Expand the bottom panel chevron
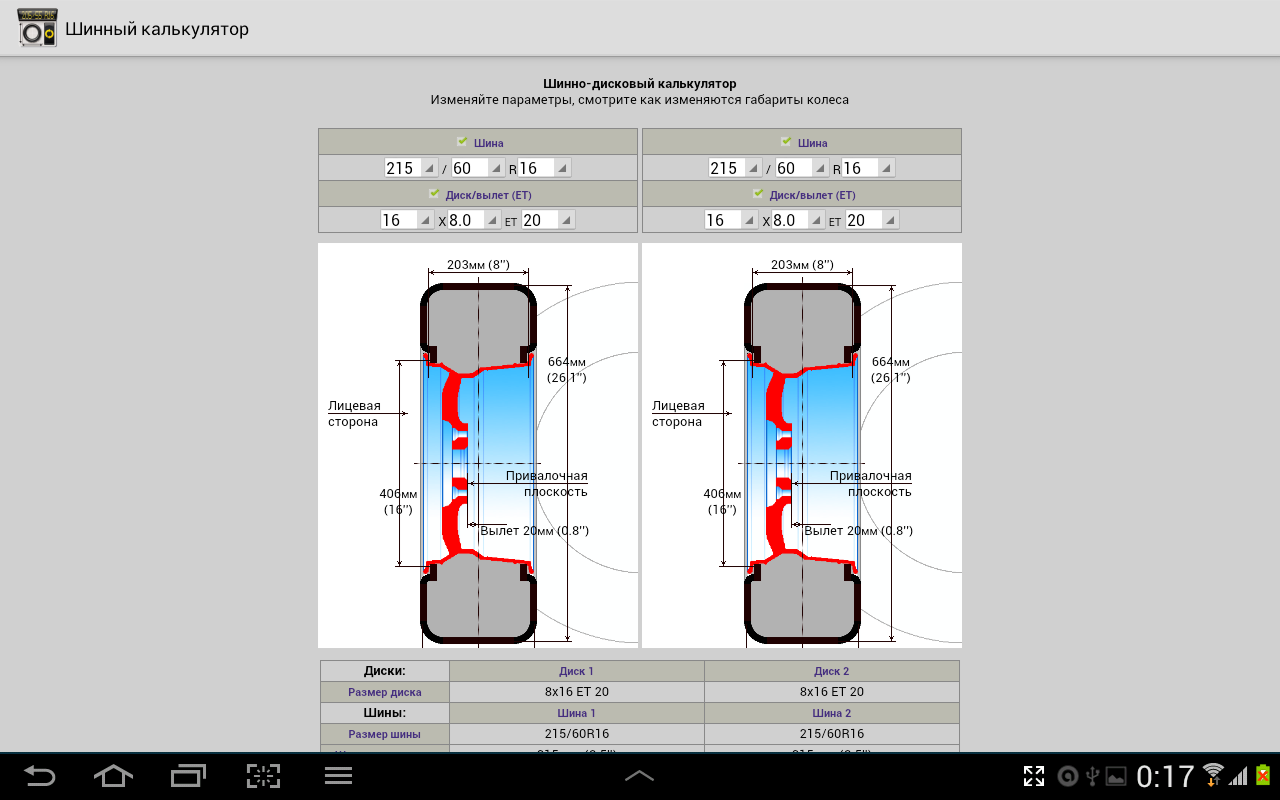The image size is (1280, 800). point(639,775)
